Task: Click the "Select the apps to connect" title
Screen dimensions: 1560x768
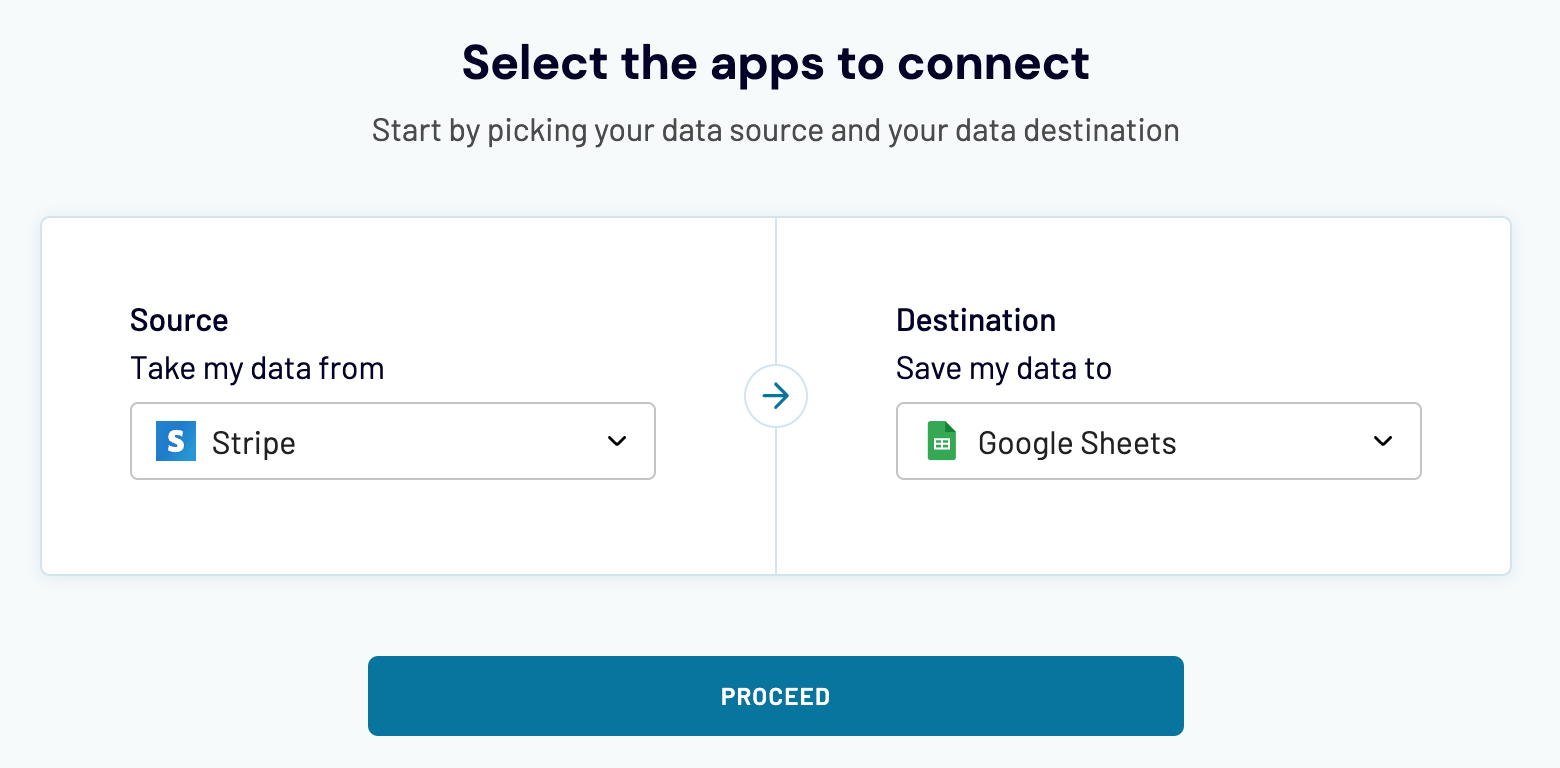Action: pyautogui.click(x=775, y=62)
